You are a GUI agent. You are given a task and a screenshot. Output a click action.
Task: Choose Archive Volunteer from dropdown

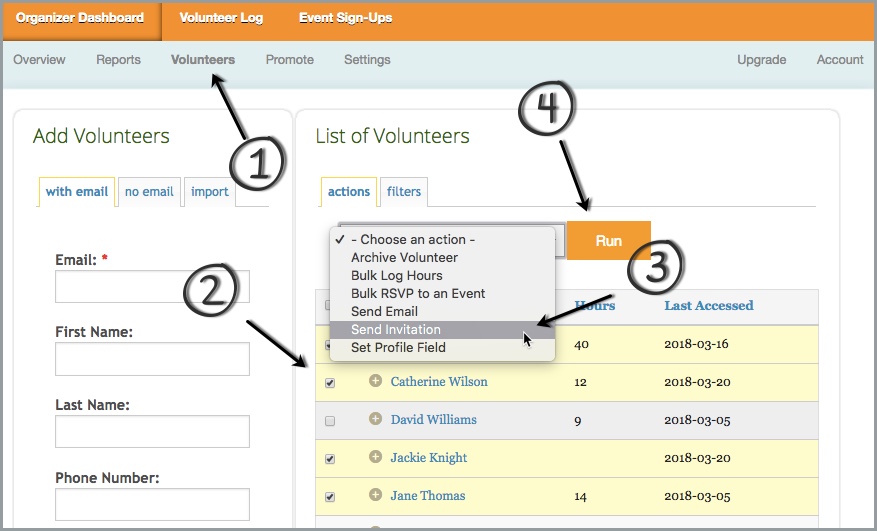click(x=442, y=257)
